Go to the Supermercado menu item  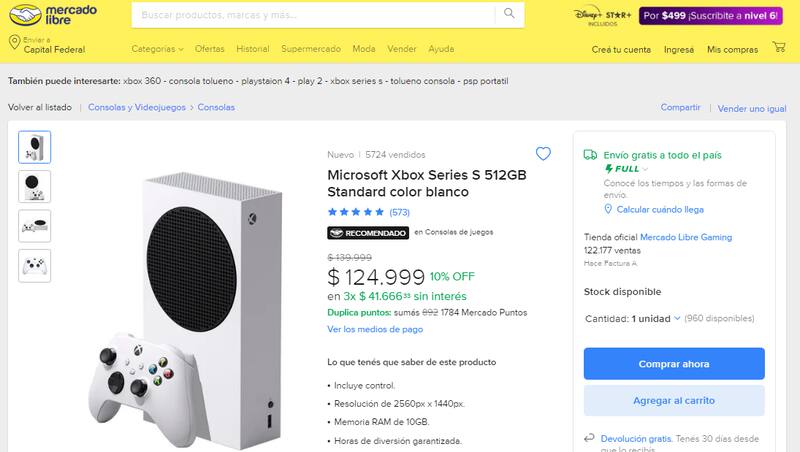pyautogui.click(x=311, y=49)
